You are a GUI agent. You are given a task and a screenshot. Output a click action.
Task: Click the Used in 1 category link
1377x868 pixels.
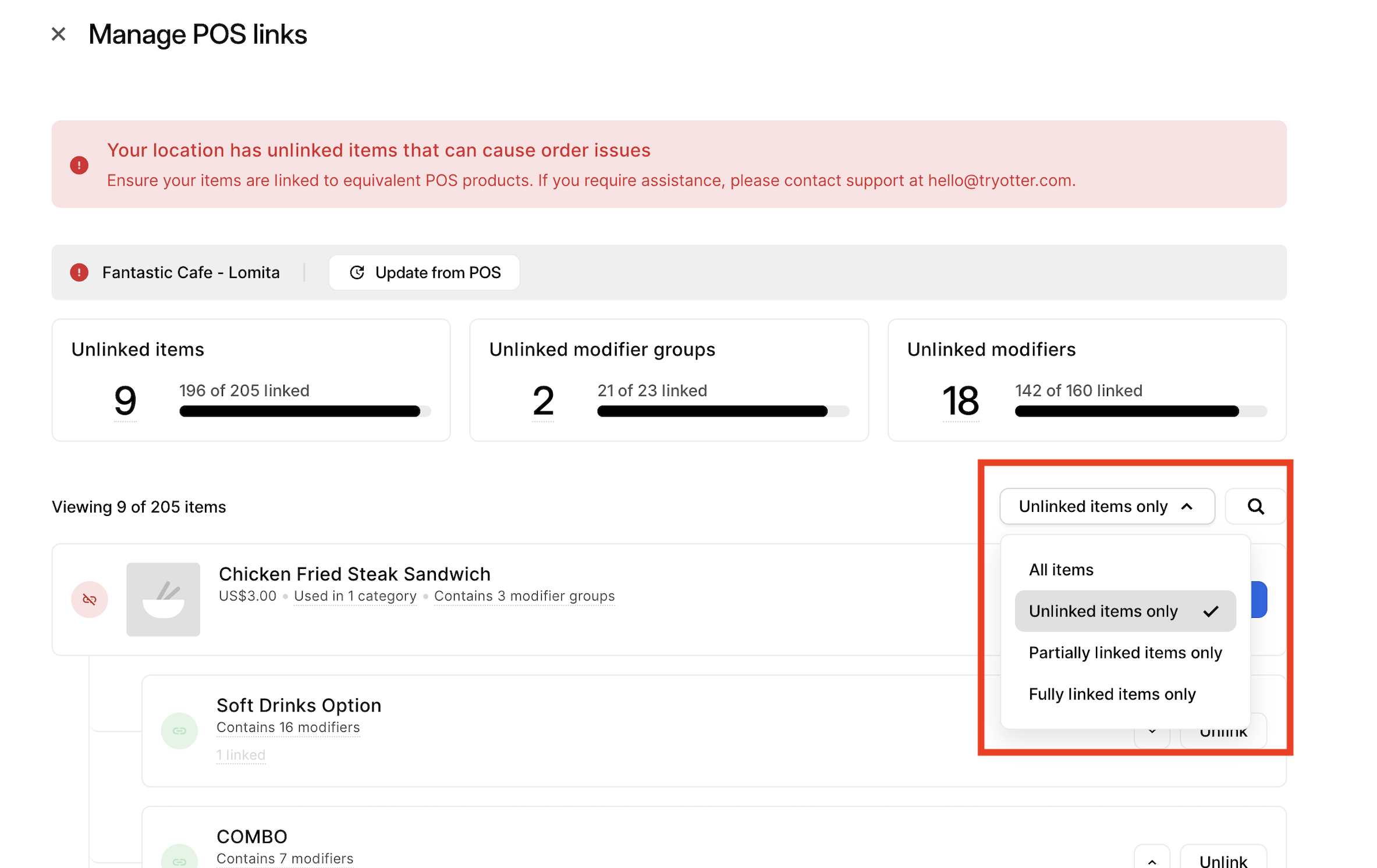click(x=355, y=596)
